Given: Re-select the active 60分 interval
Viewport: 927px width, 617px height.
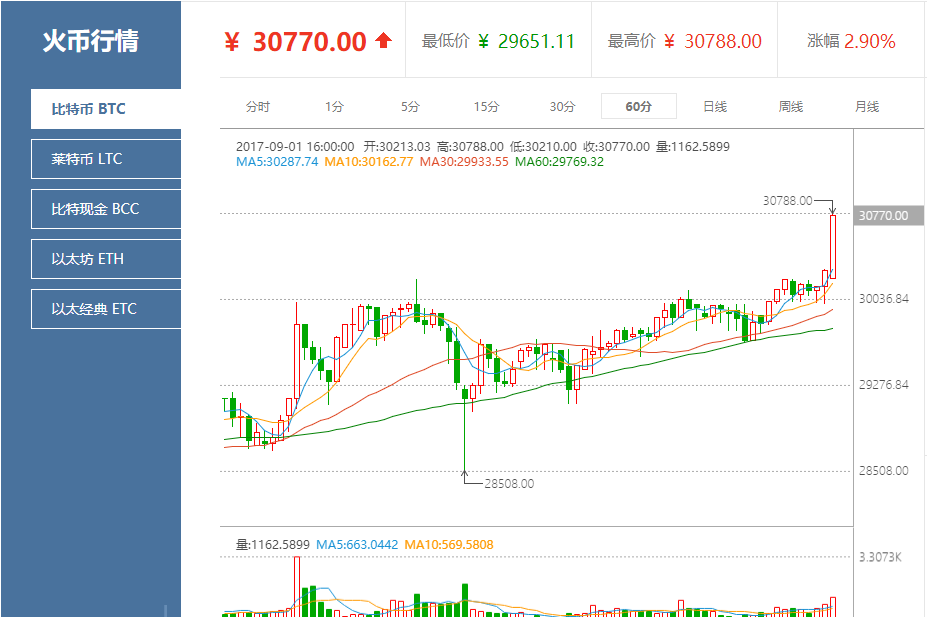Looking at the screenshot, I should coord(638,104).
